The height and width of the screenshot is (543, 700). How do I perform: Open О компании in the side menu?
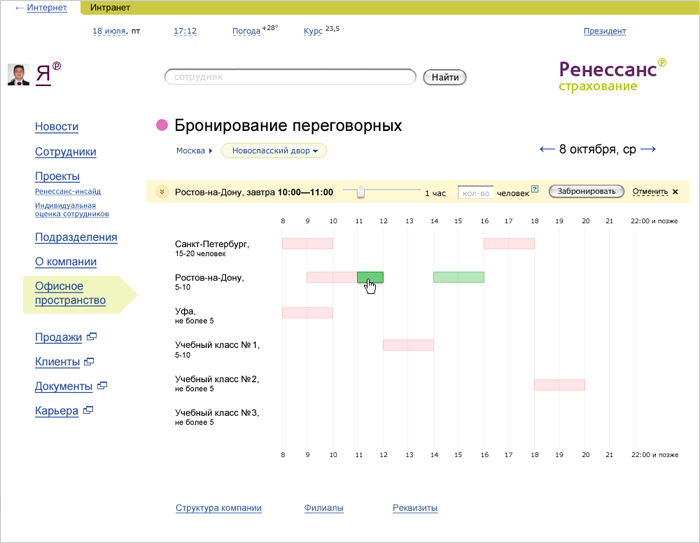66,262
